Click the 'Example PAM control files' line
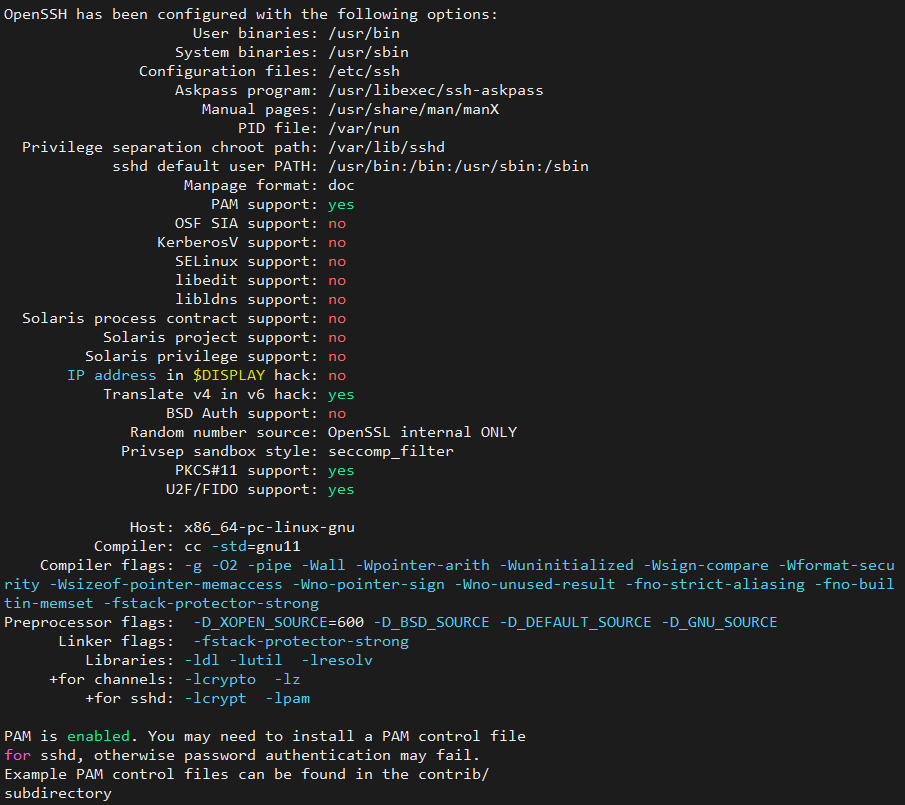 246,774
